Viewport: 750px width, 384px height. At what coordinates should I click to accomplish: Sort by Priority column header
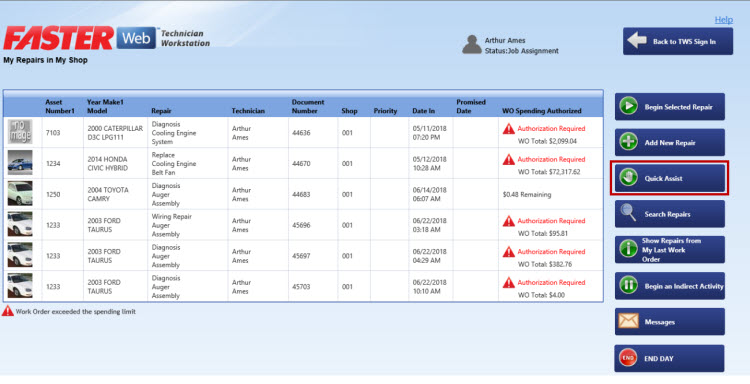pos(385,111)
